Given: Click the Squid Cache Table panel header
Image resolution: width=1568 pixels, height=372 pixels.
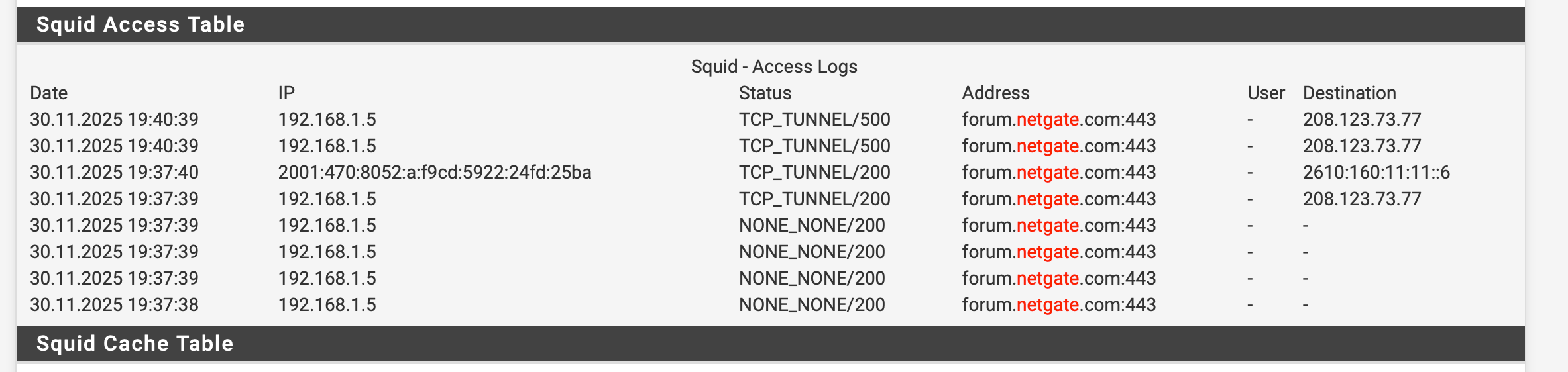Looking at the screenshot, I should (135, 344).
